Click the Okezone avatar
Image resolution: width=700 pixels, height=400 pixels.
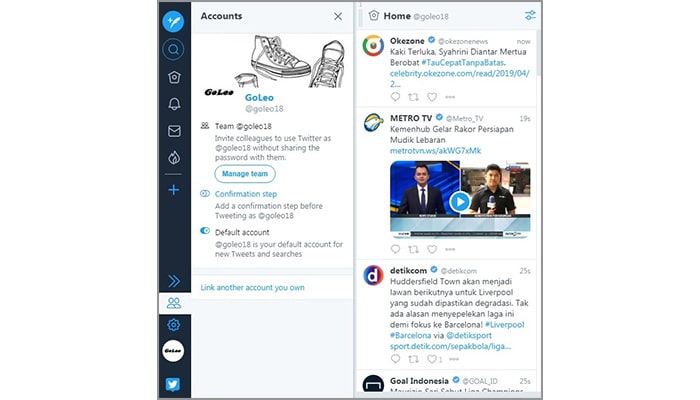pos(373,46)
